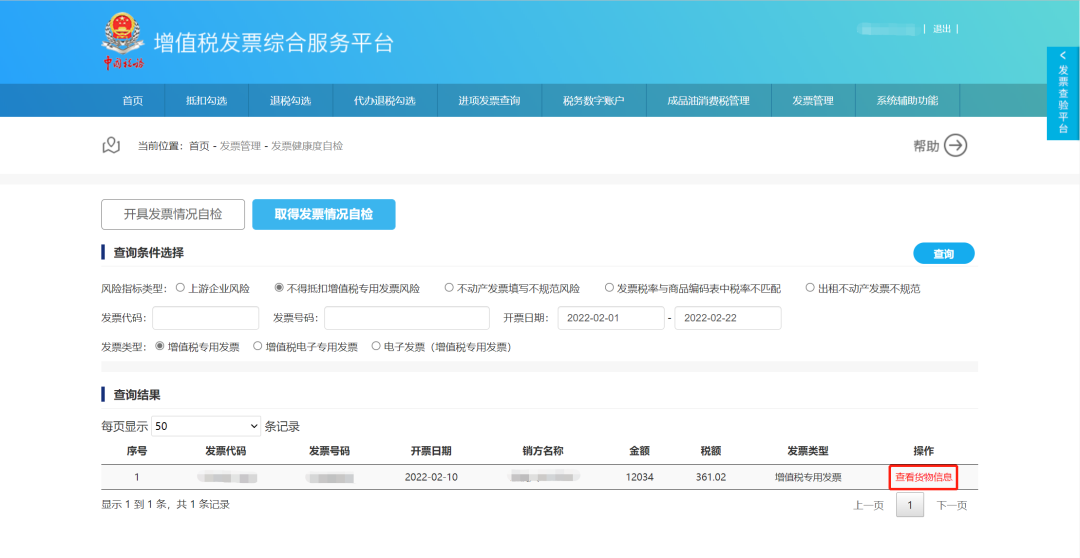Click the blue 查询 button
This screenshot has height=558, width=1080.
coord(944,254)
